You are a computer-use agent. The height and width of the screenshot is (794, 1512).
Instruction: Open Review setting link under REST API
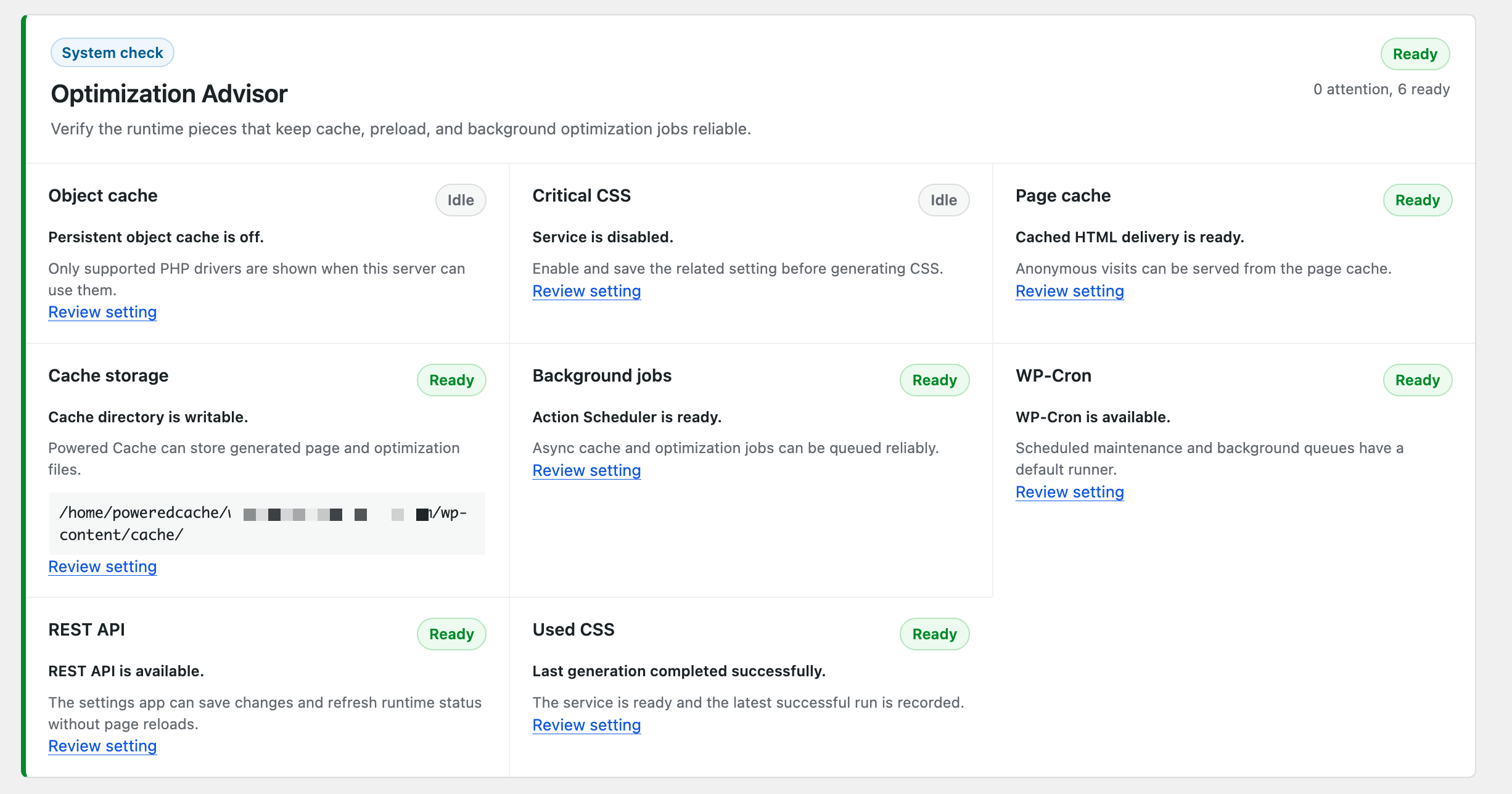coord(102,746)
